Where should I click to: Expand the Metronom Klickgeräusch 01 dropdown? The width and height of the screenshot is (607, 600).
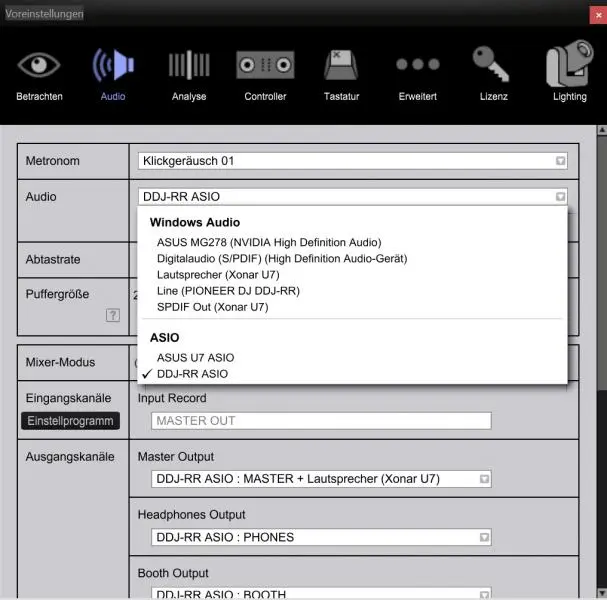(353, 160)
